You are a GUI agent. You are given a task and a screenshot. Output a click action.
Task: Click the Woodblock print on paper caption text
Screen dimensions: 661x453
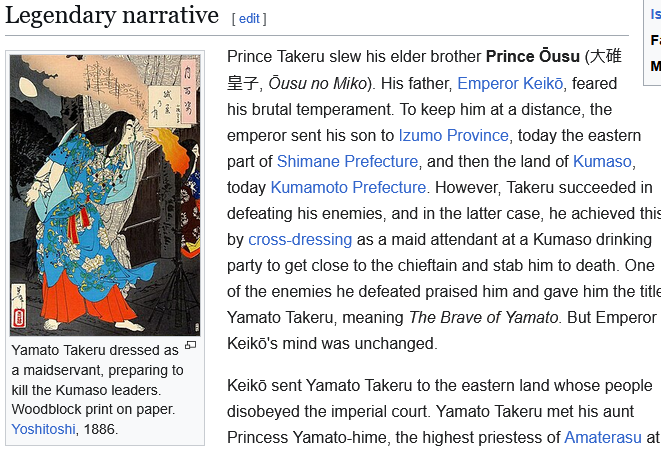[x=93, y=409]
